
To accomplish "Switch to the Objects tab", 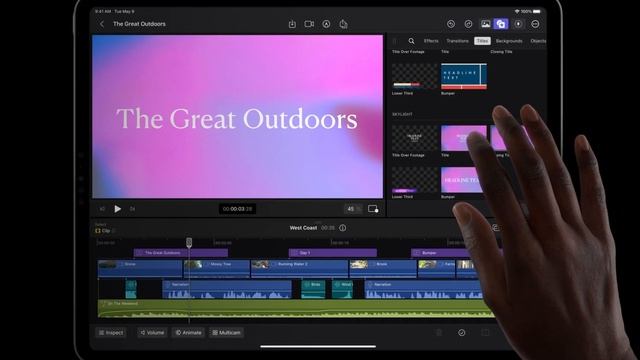I will click(x=538, y=41).
